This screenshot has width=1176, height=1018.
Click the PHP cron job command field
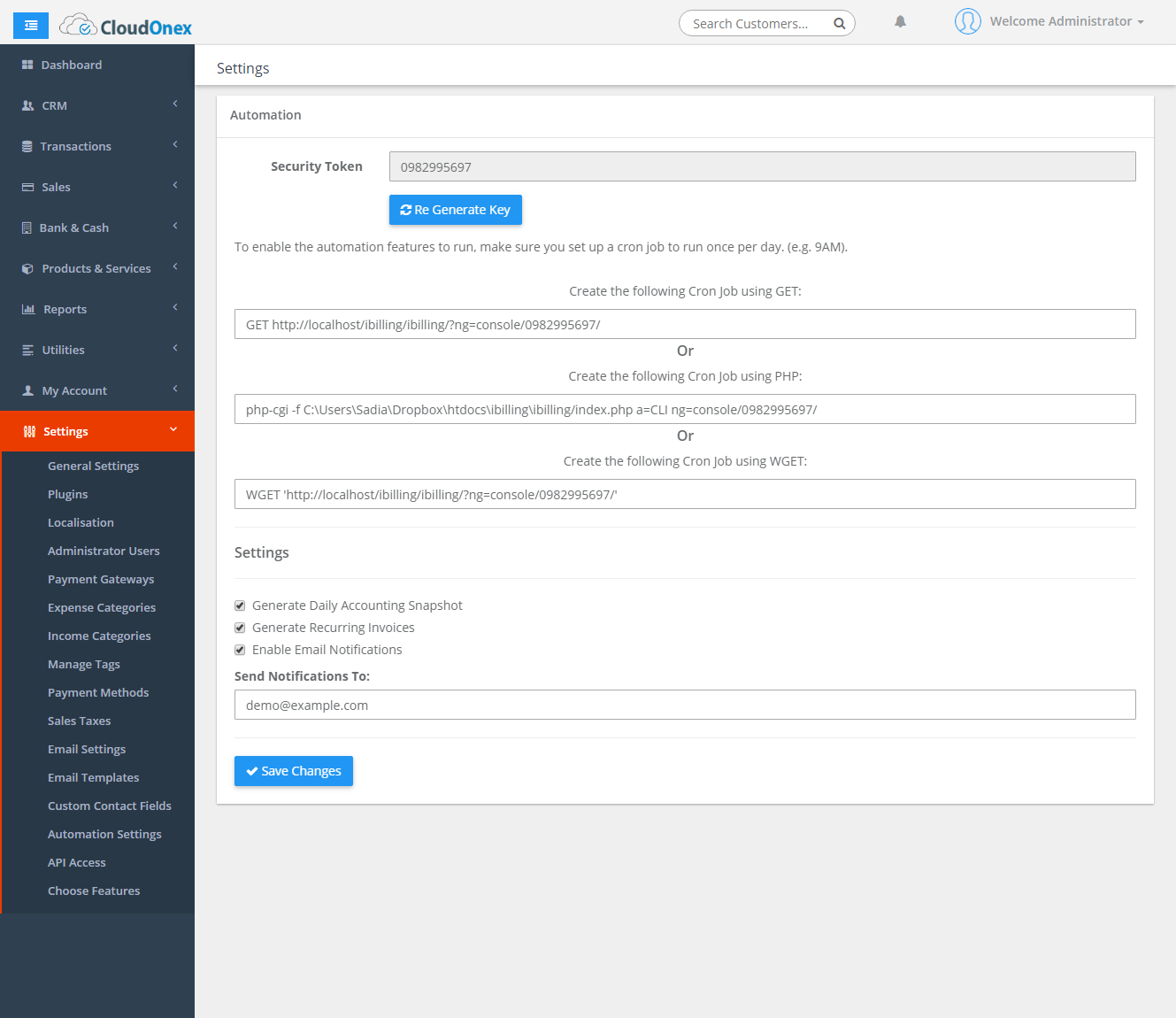tap(685, 409)
